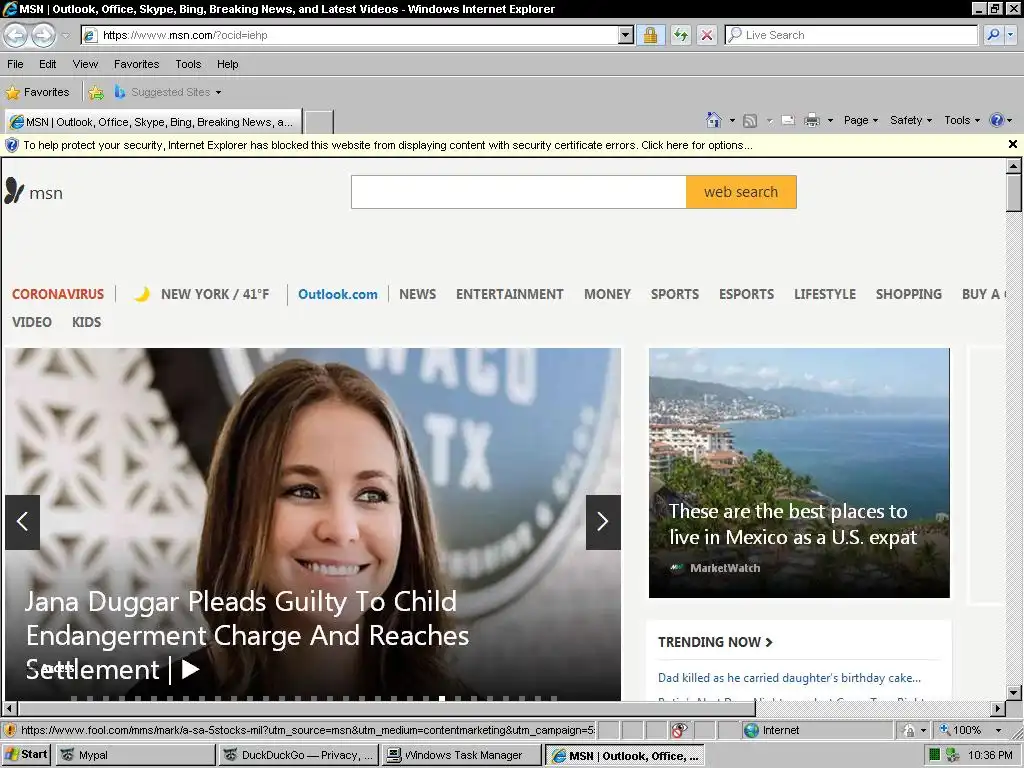Image resolution: width=1024 pixels, height=768 pixels.
Task: Open 'Dad killed as he carried' trending story
Action: (789, 678)
